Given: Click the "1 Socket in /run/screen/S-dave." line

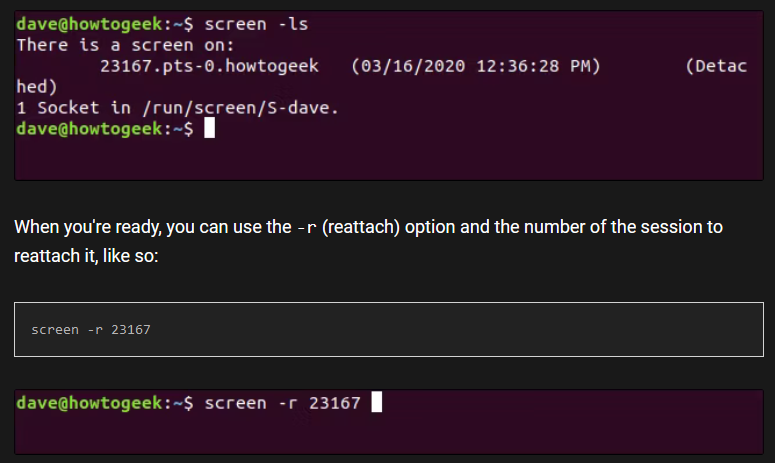Looking at the screenshot, I should pos(178,108).
